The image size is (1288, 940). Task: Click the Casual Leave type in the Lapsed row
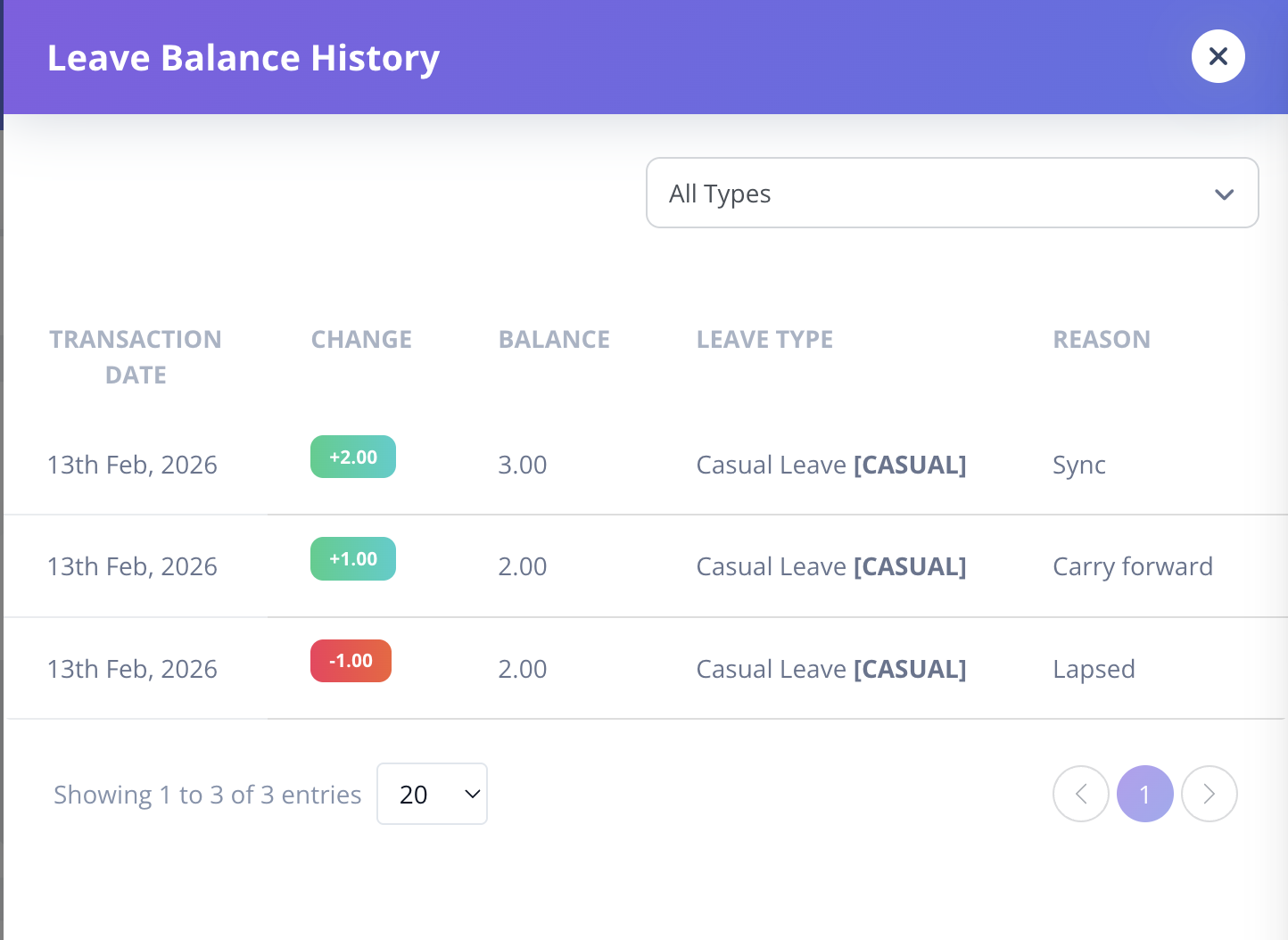tap(831, 669)
